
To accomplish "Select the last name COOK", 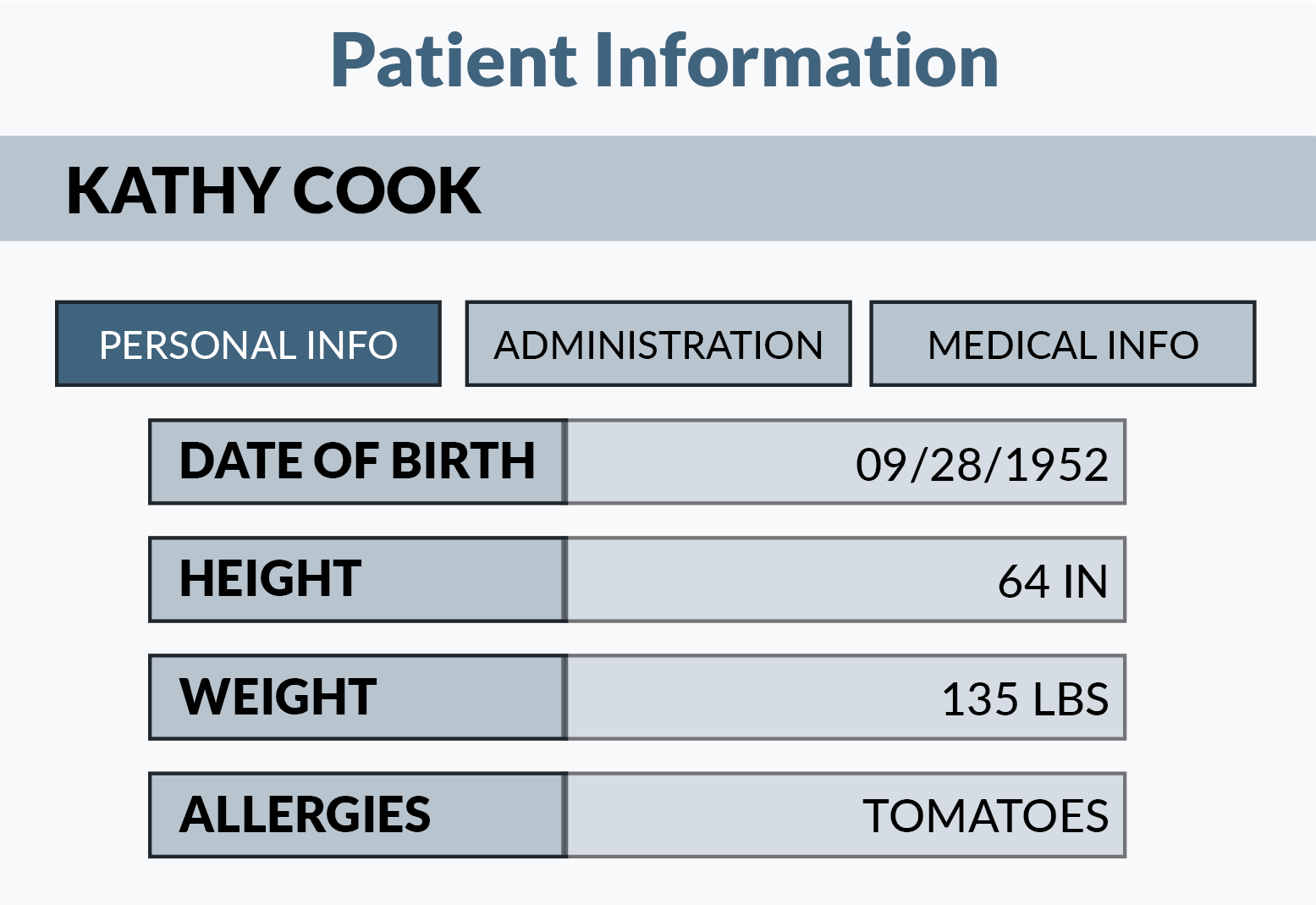I will (x=387, y=190).
